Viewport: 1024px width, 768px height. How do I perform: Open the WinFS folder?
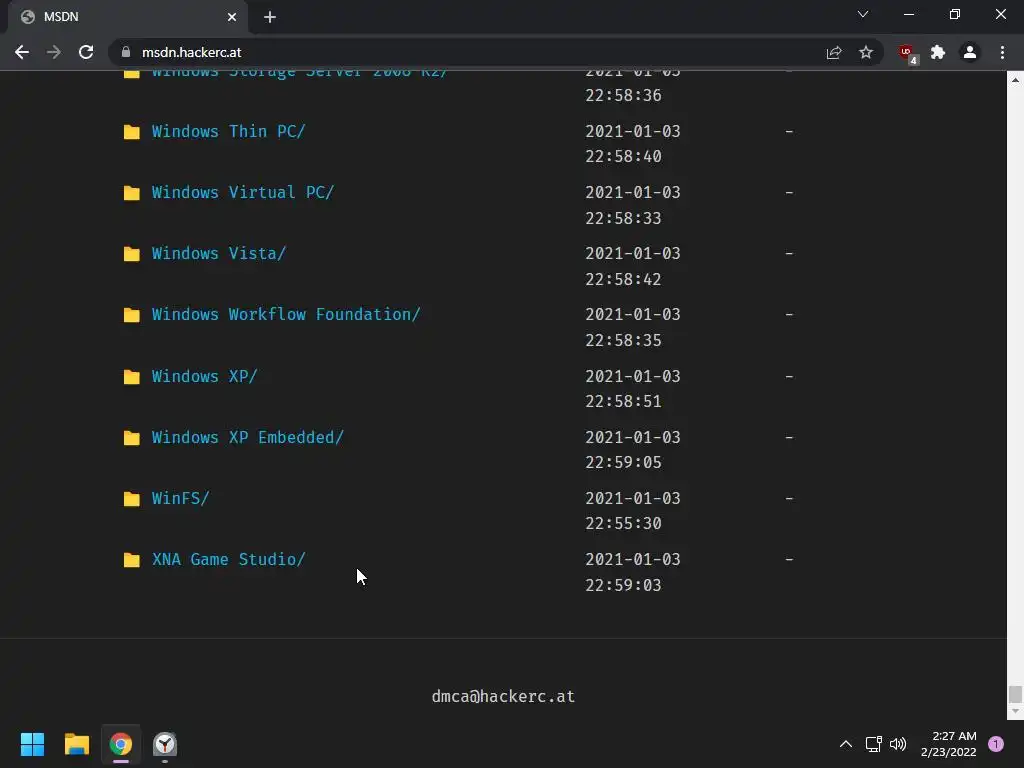tap(180, 498)
